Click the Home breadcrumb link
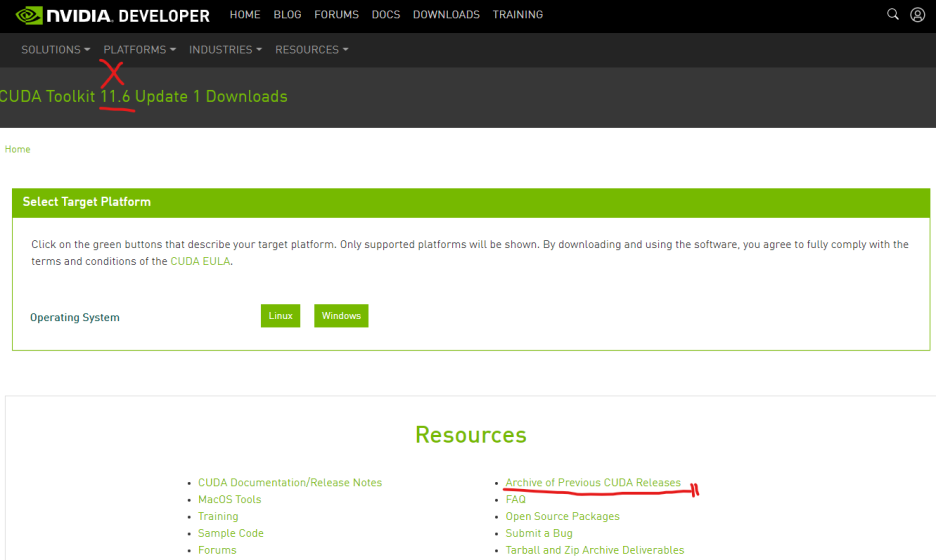Image resolution: width=936 pixels, height=560 pixels. pos(17,149)
